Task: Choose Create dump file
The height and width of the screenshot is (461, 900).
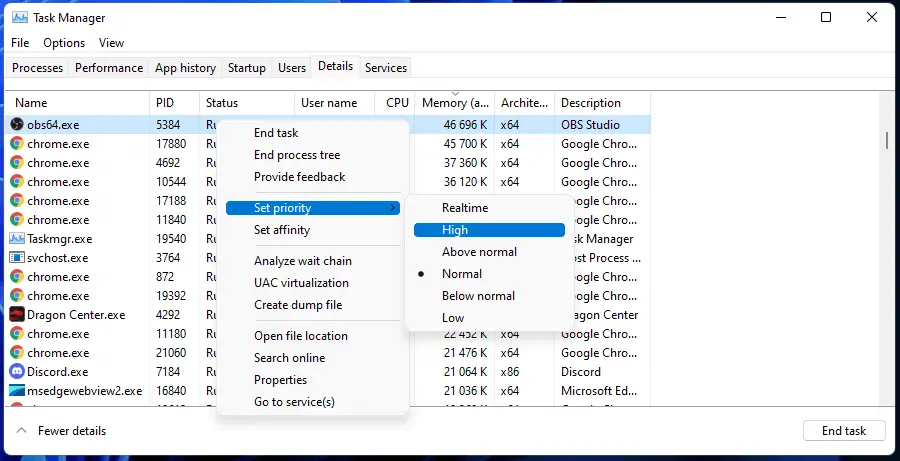Action: click(313, 305)
